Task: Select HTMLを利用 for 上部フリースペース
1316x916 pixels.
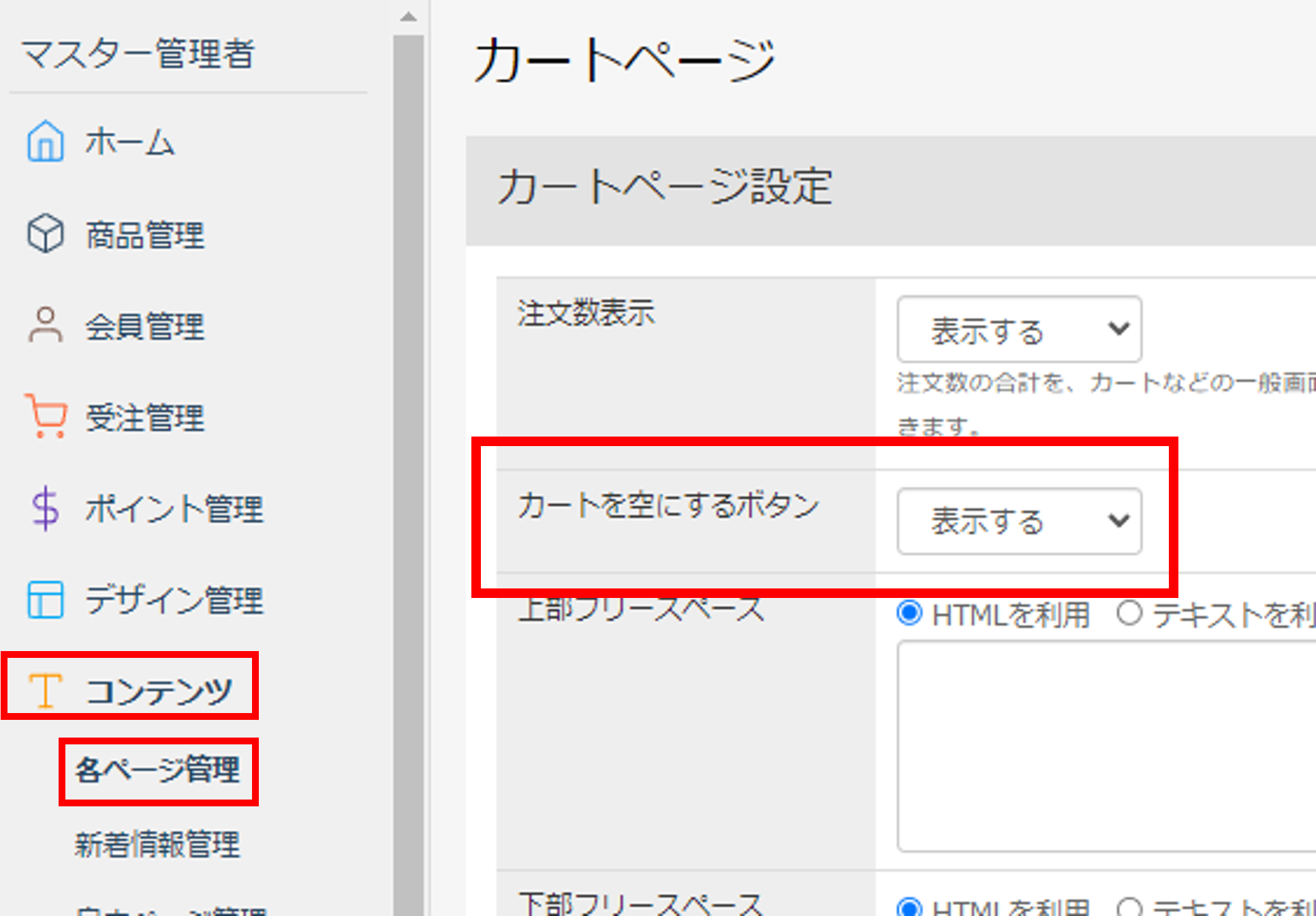Action: click(909, 614)
